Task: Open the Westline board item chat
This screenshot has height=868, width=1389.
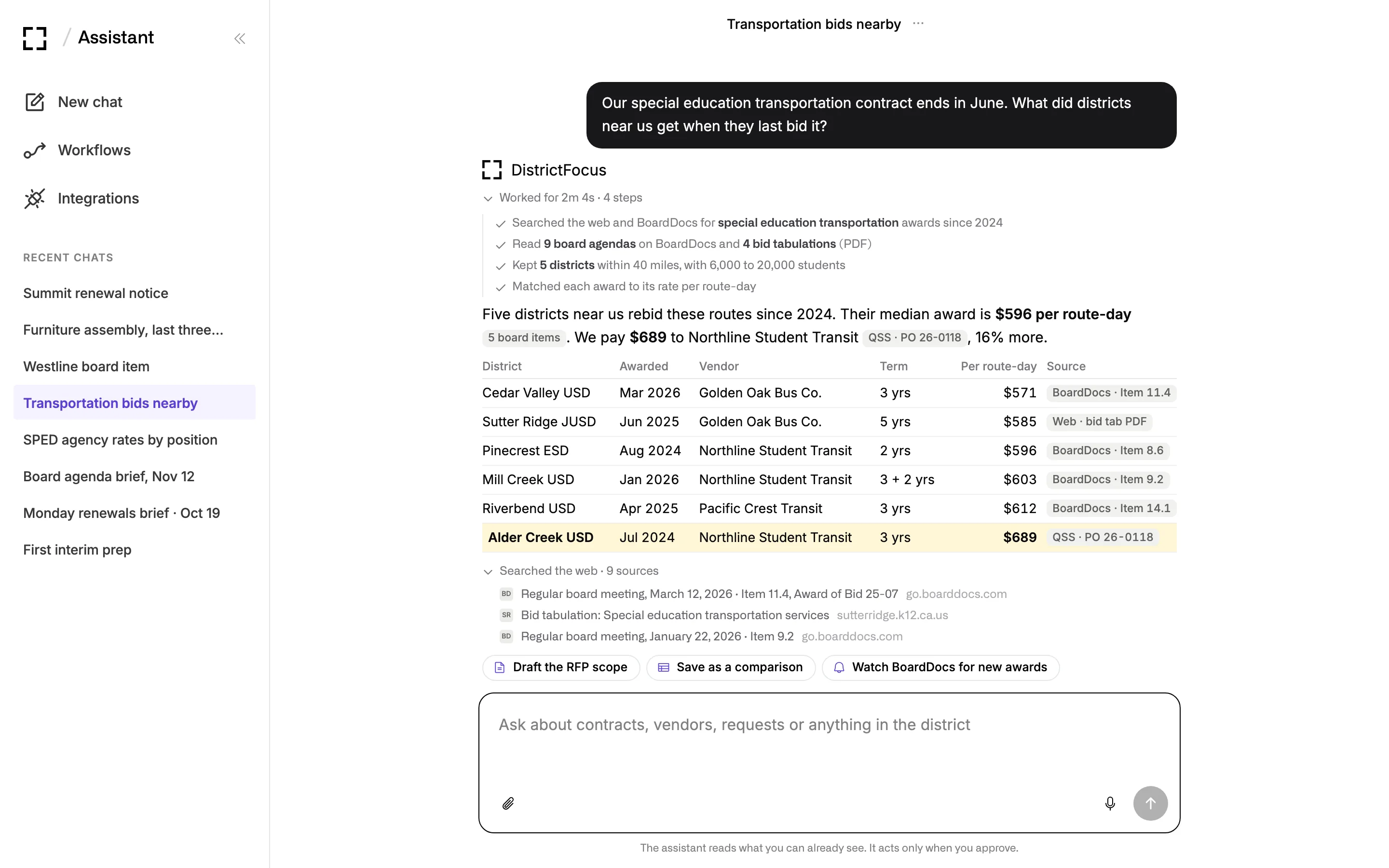Action: click(x=134, y=366)
